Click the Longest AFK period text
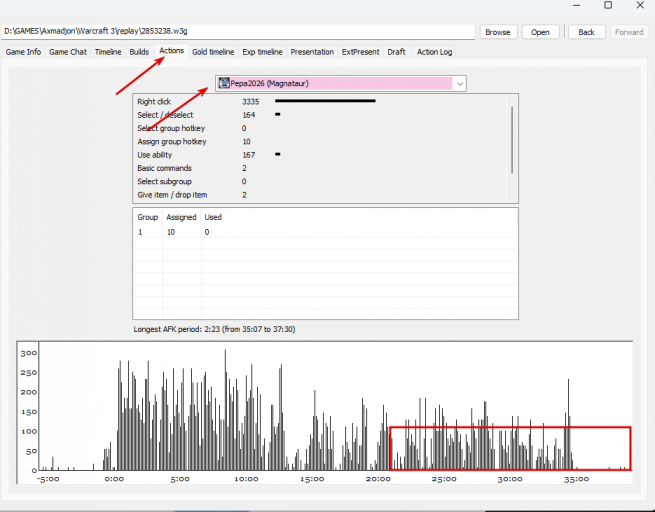 click(214, 329)
